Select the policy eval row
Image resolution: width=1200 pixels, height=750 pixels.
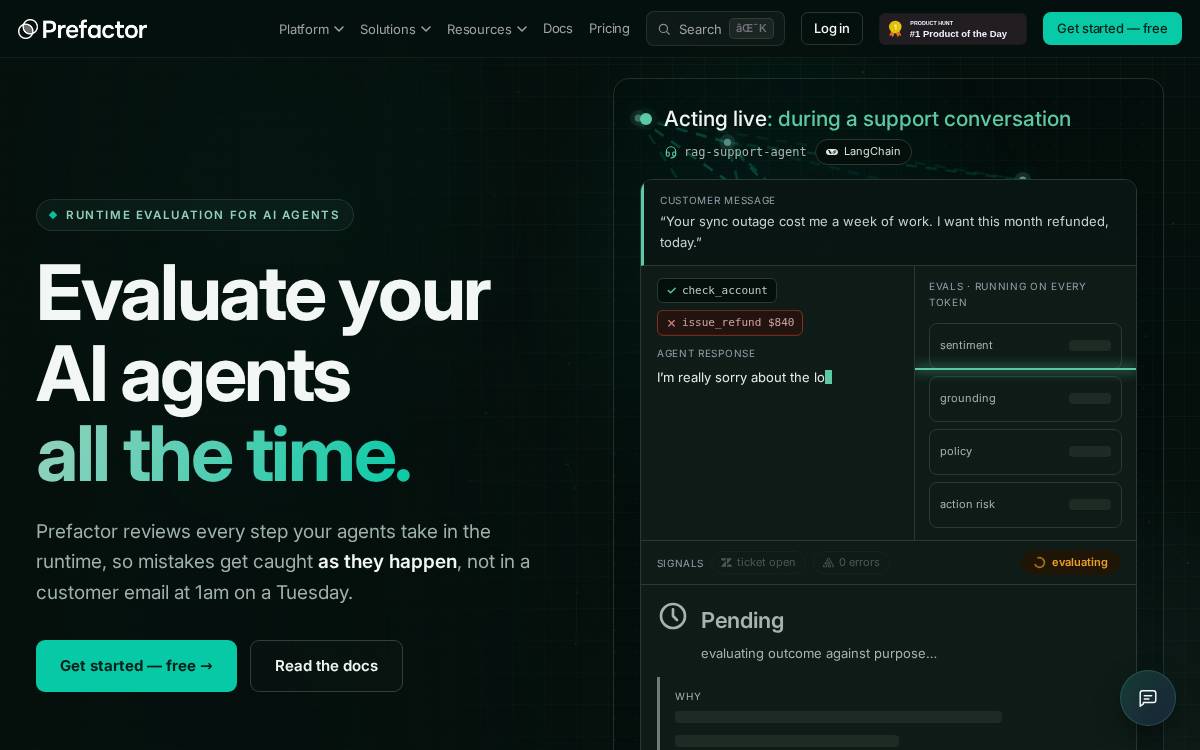click(1025, 451)
